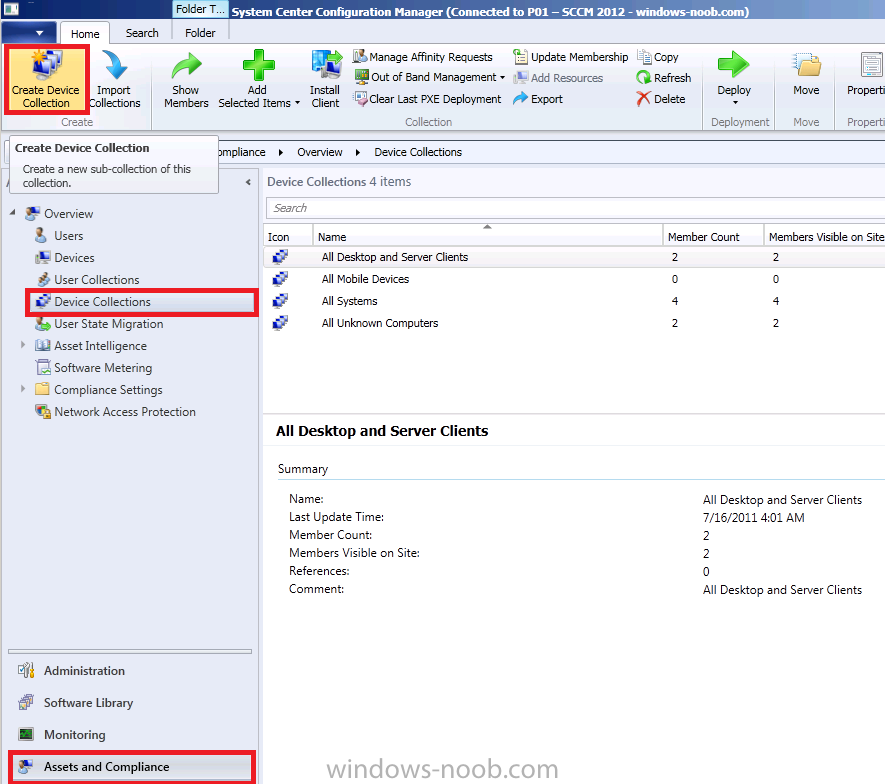Switch to the Search ribbon tab
885x784 pixels.
click(142, 33)
